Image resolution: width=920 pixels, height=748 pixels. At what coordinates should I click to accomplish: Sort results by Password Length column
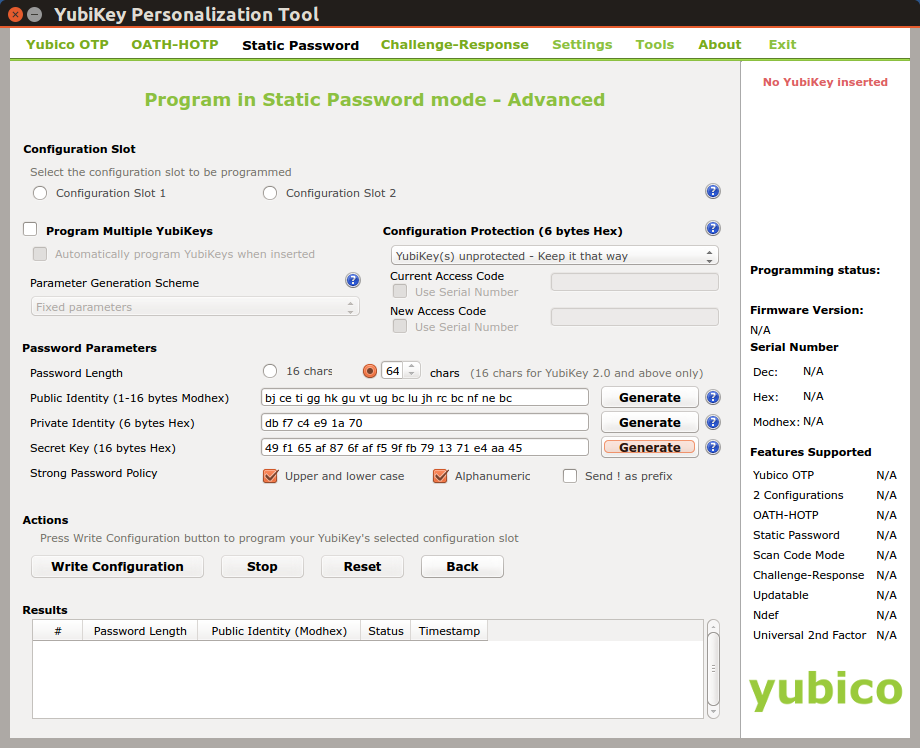pos(140,631)
